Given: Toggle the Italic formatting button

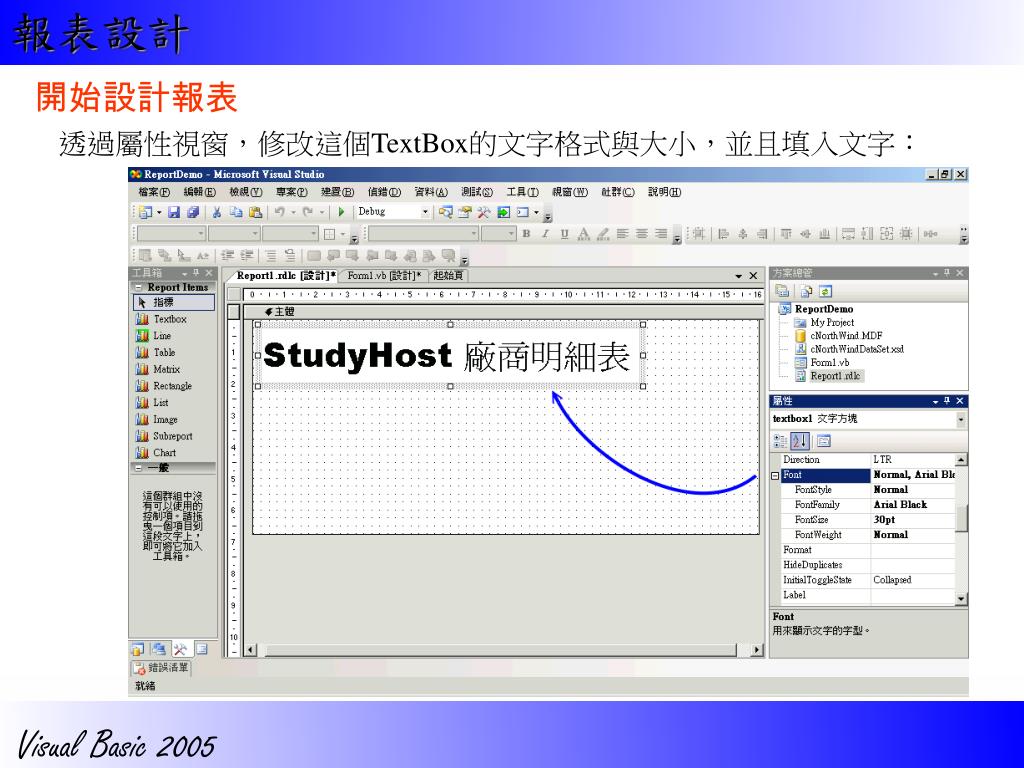Looking at the screenshot, I should click(545, 234).
